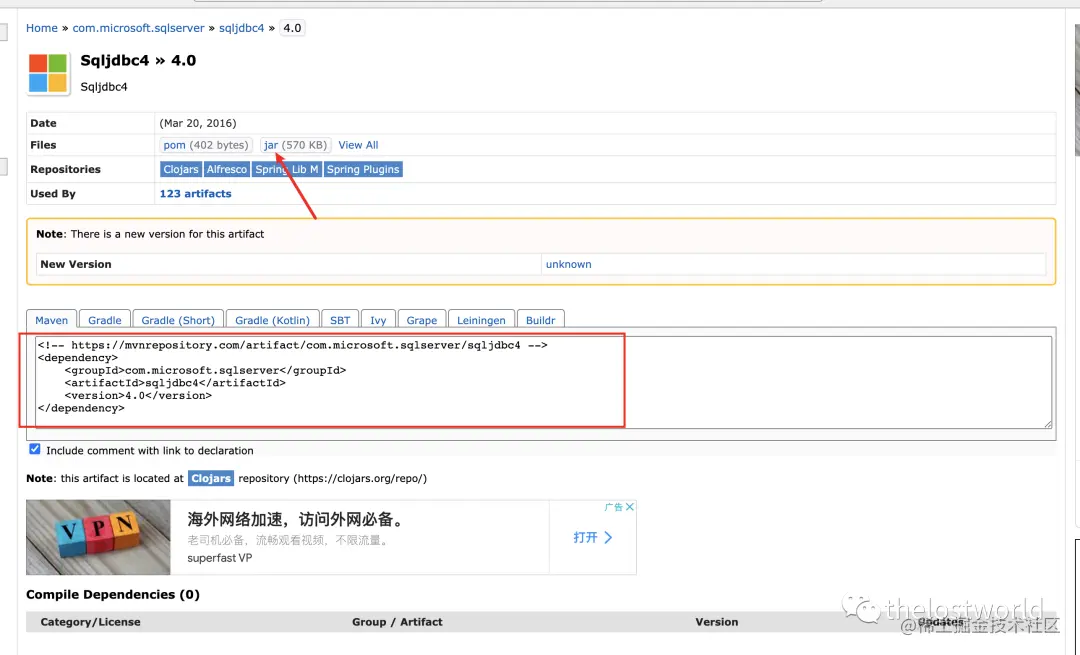Select the Gradle (Kotlin) tab

pos(272,320)
